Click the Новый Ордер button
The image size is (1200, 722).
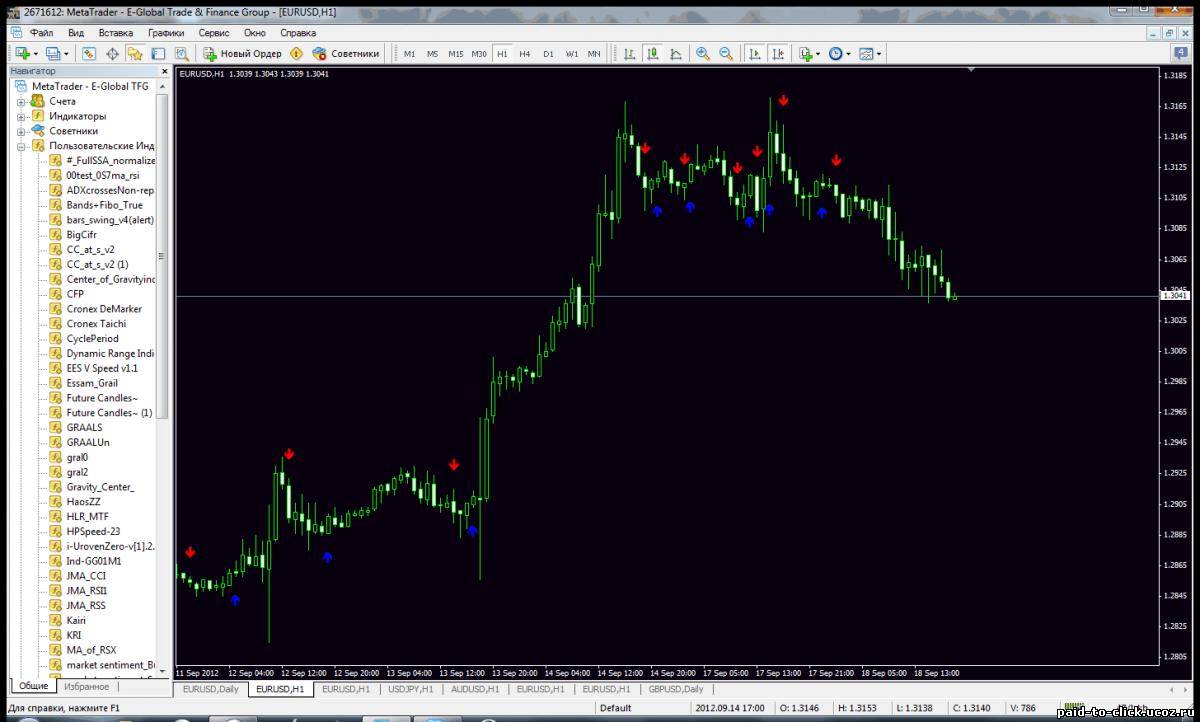point(242,53)
